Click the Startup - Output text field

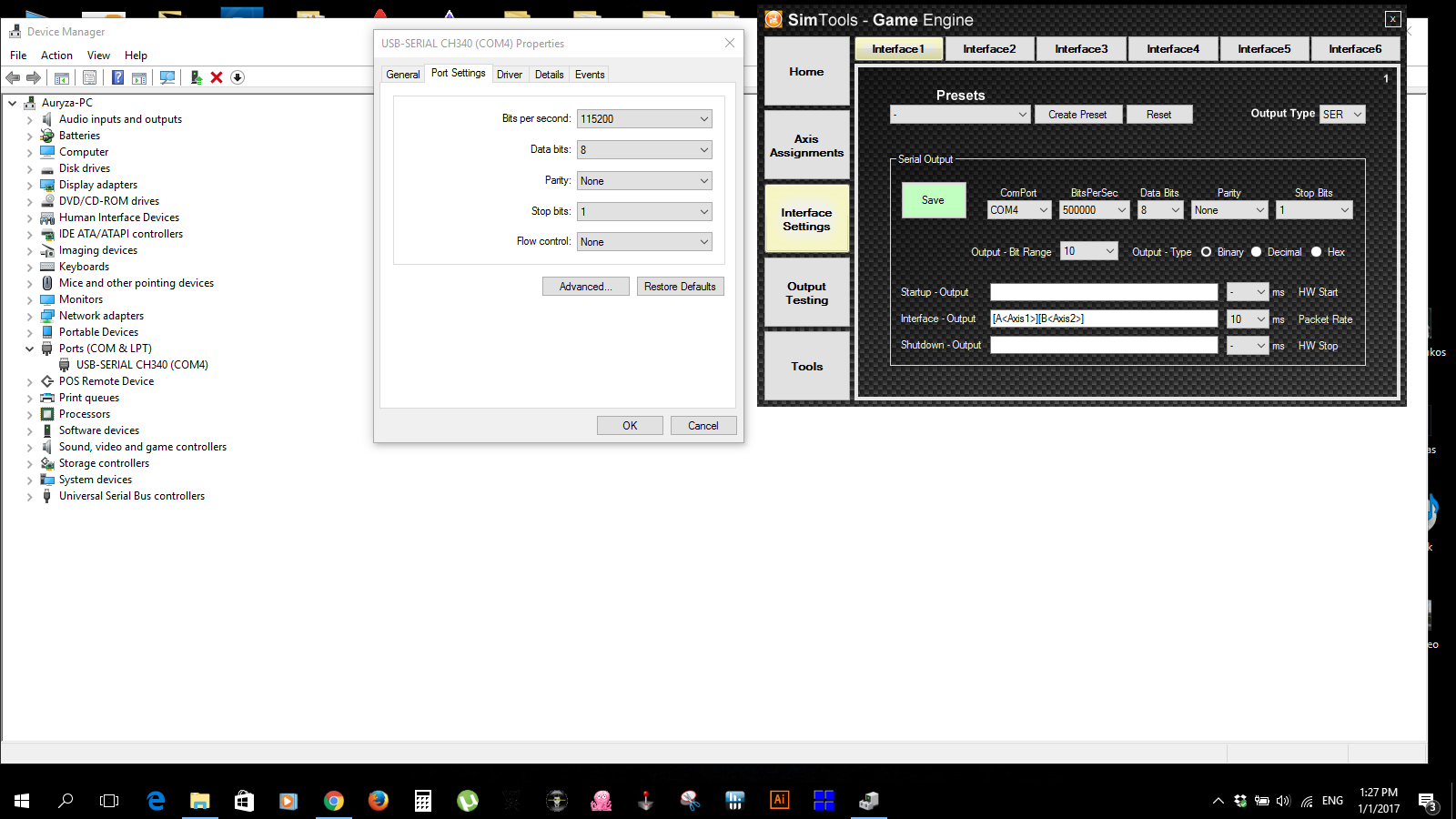pos(1104,292)
